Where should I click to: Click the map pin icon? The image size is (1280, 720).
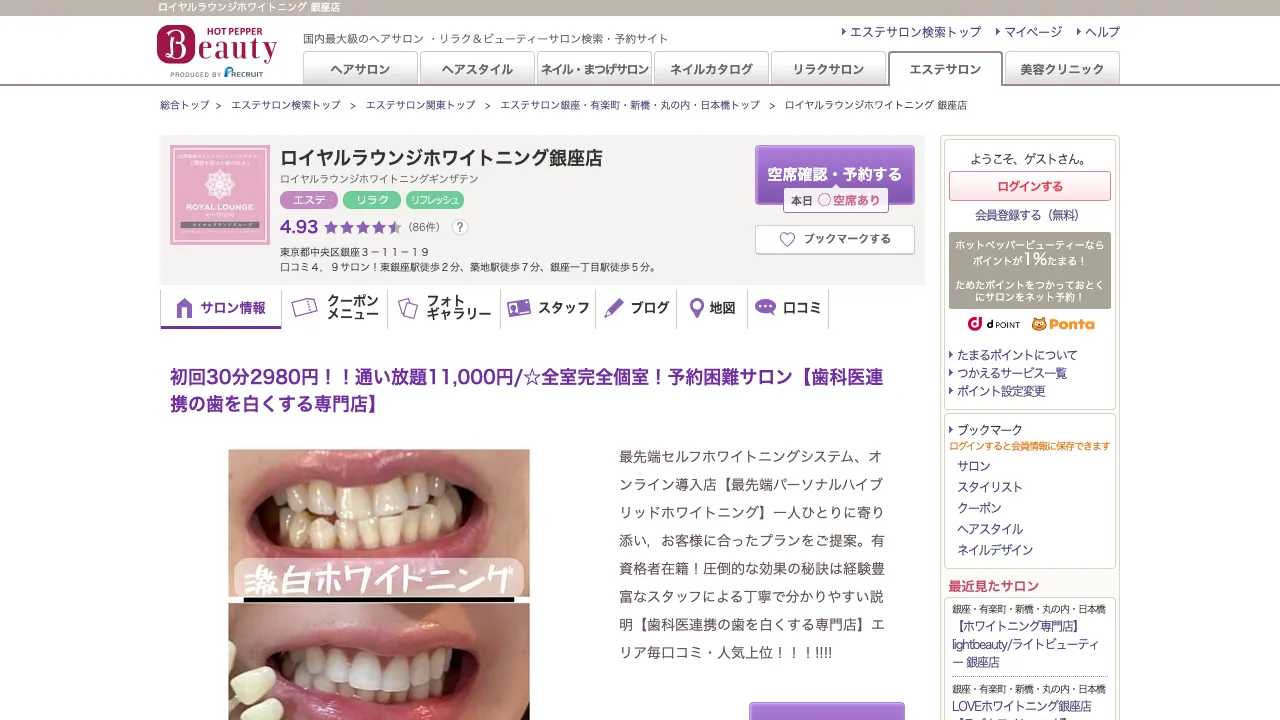tap(697, 308)
